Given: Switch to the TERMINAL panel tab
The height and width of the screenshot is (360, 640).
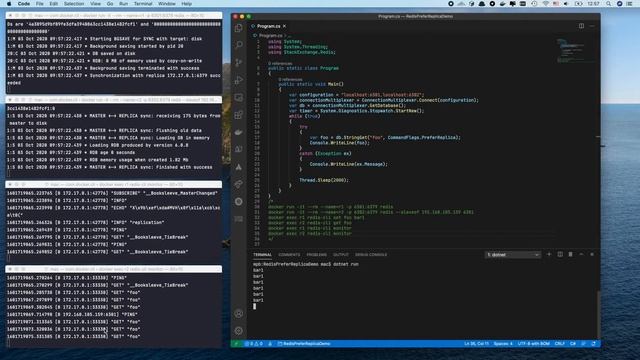Looking at the screenshot, I should 262,255.
